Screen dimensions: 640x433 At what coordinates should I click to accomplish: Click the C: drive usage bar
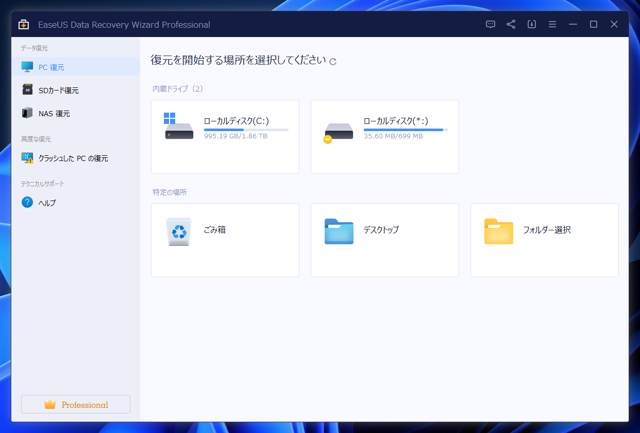point(246,130)
